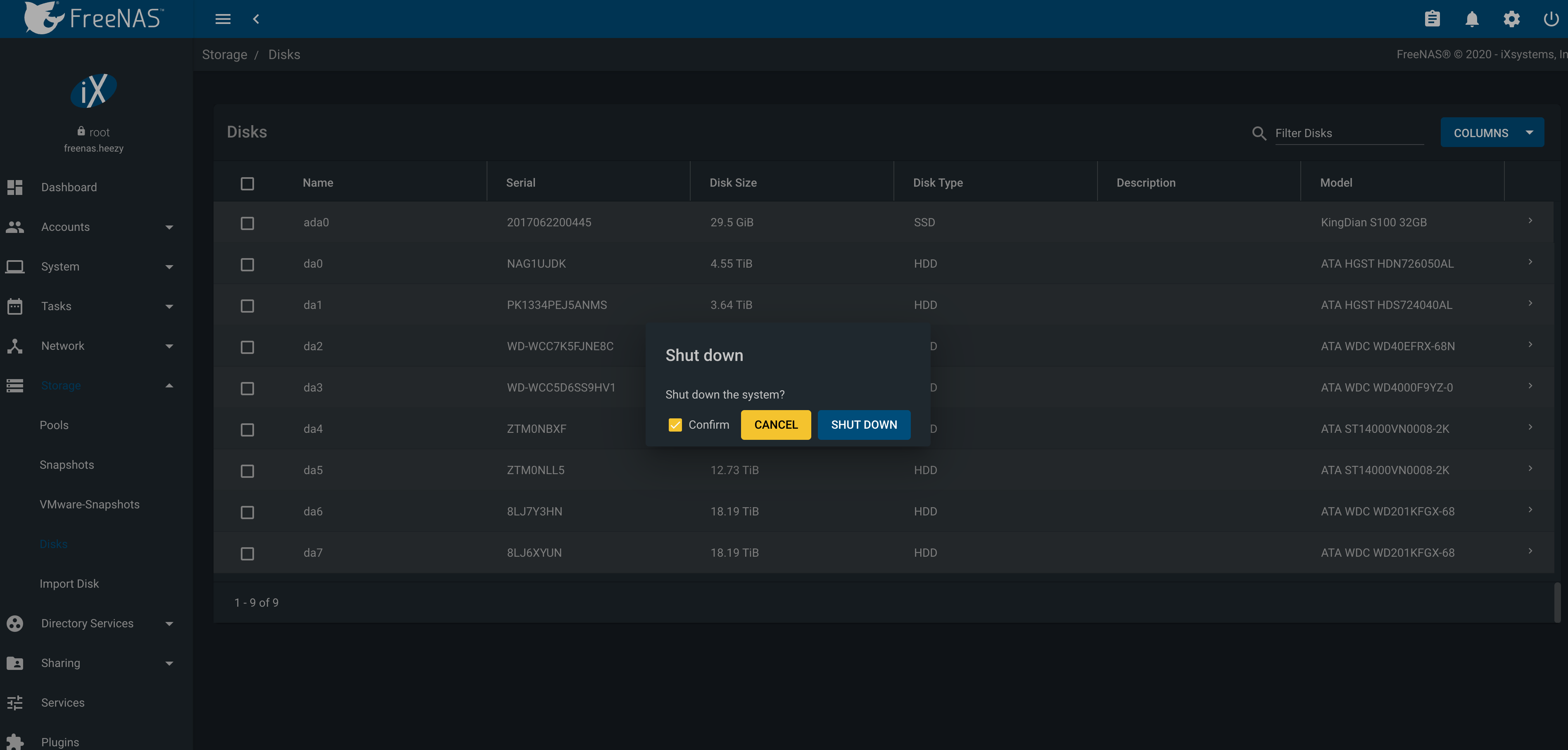Select the da2 disk checkbox
Image resolution: width=1568 pixels, height=750 pixels.
pos(247,347)
